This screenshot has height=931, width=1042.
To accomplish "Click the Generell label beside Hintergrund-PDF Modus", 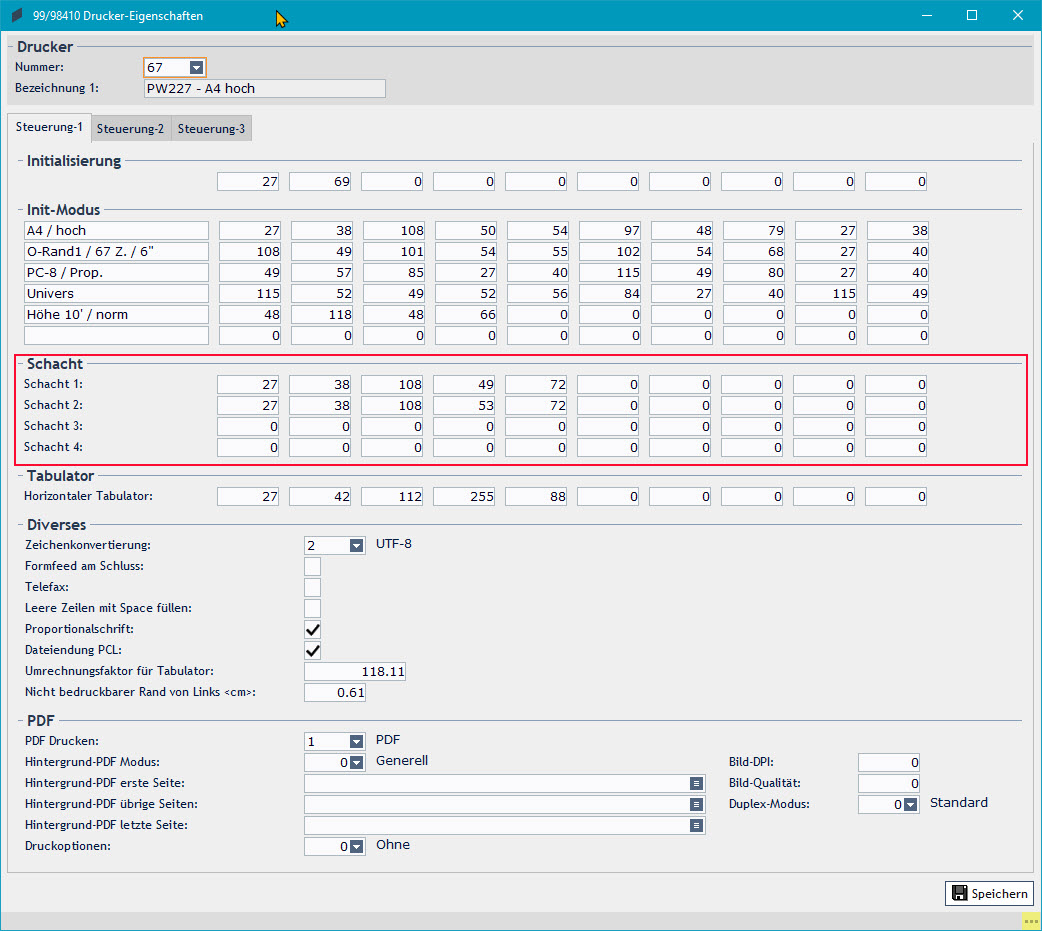I will (402, 760).
